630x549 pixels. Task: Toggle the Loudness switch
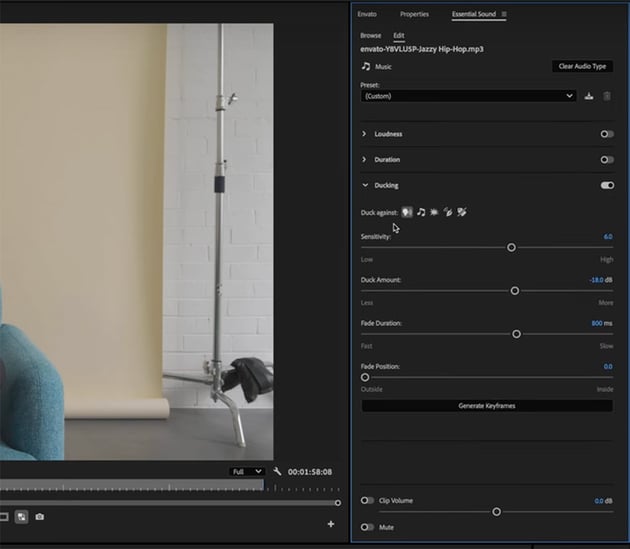pos(607,134)
